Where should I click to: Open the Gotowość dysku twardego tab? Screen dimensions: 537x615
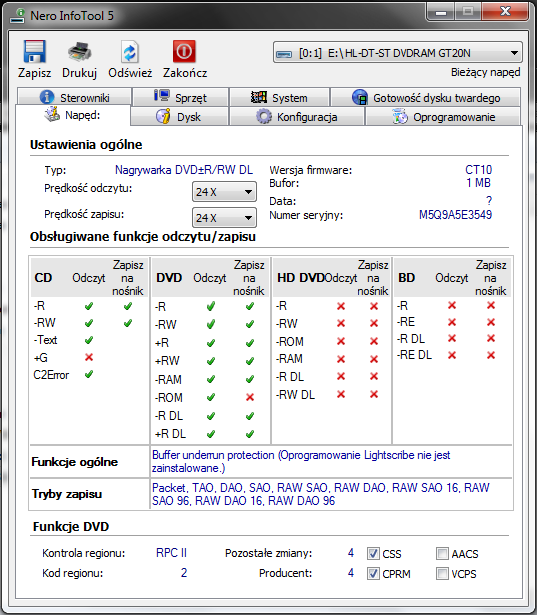pyautogui.click(x=426, y=97)
